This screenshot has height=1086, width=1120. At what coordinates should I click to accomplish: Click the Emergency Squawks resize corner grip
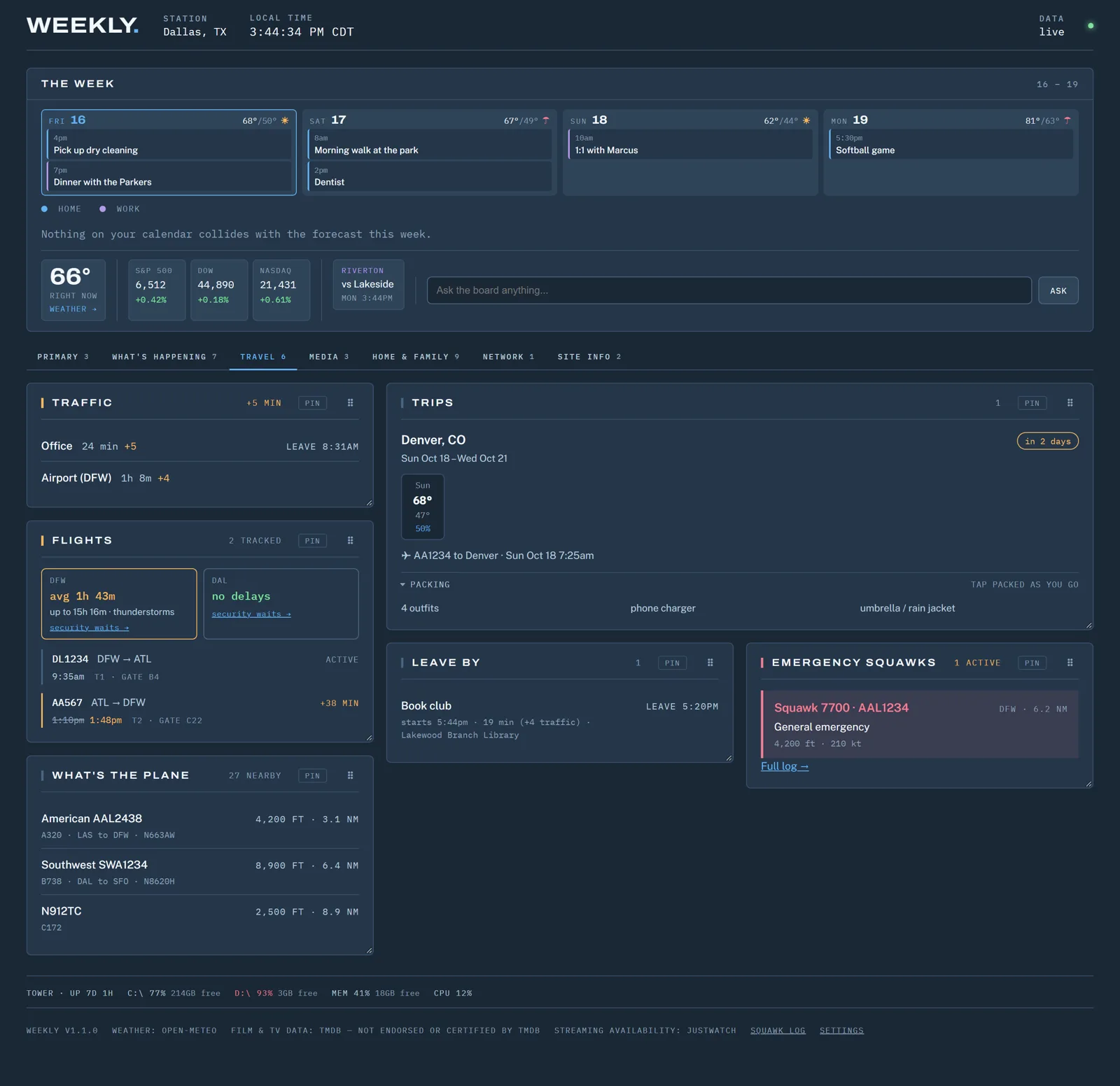point(1088,784)
